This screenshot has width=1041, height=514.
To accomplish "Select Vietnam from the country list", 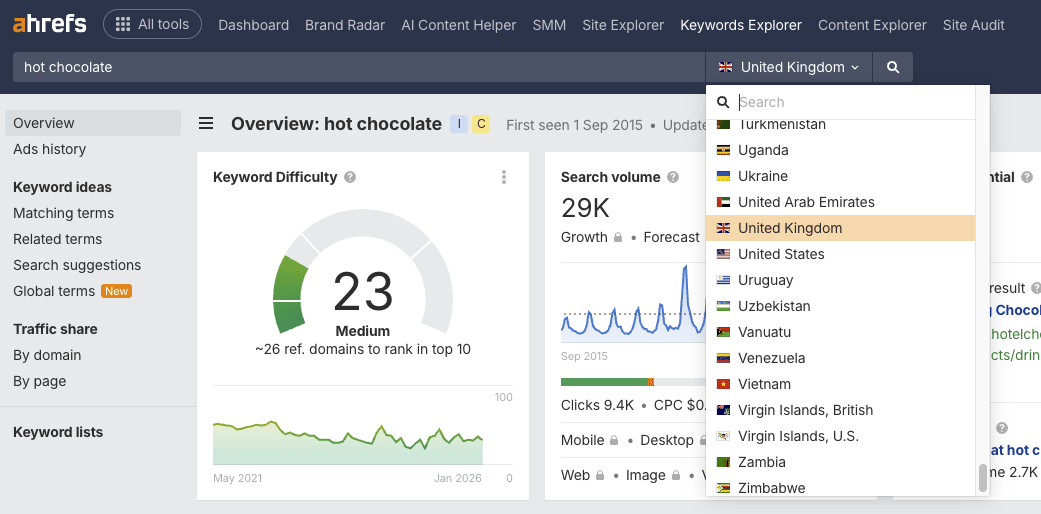I will [764, 384].
